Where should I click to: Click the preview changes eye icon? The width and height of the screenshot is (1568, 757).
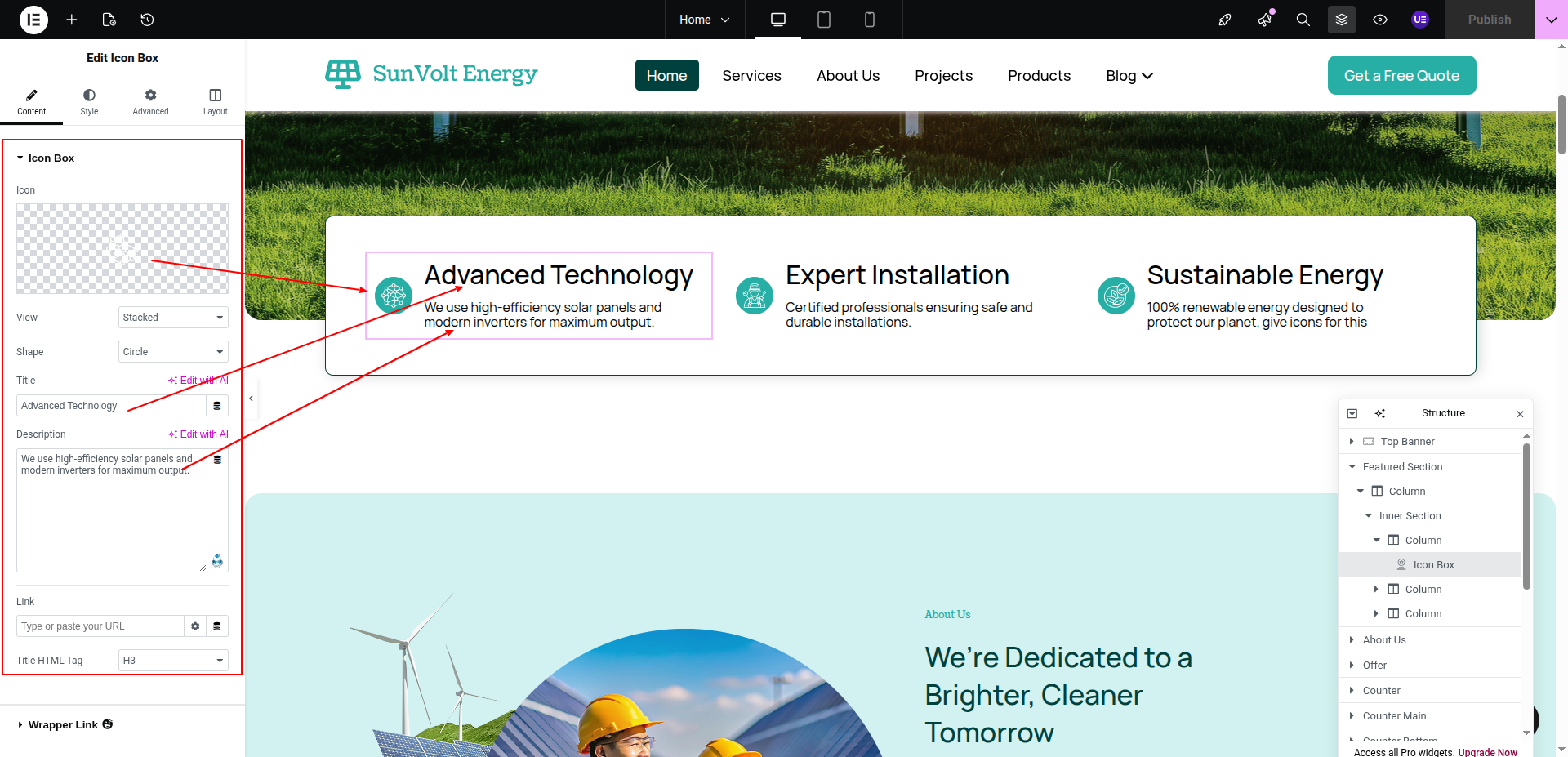point(1380,20)
